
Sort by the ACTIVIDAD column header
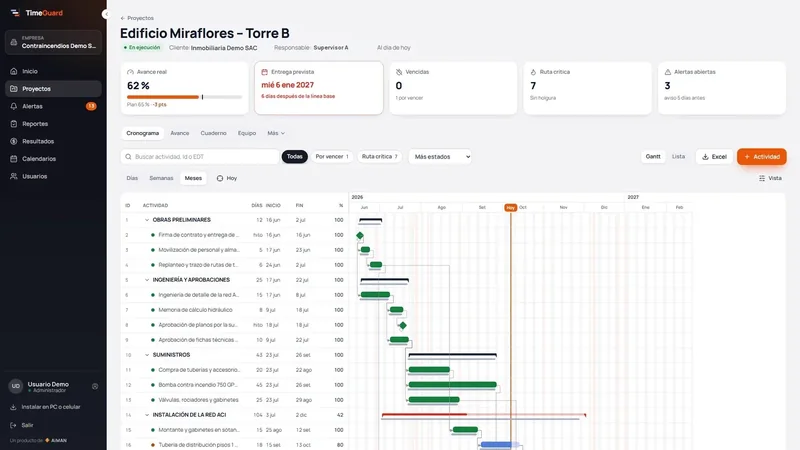(x=155, y=206)
